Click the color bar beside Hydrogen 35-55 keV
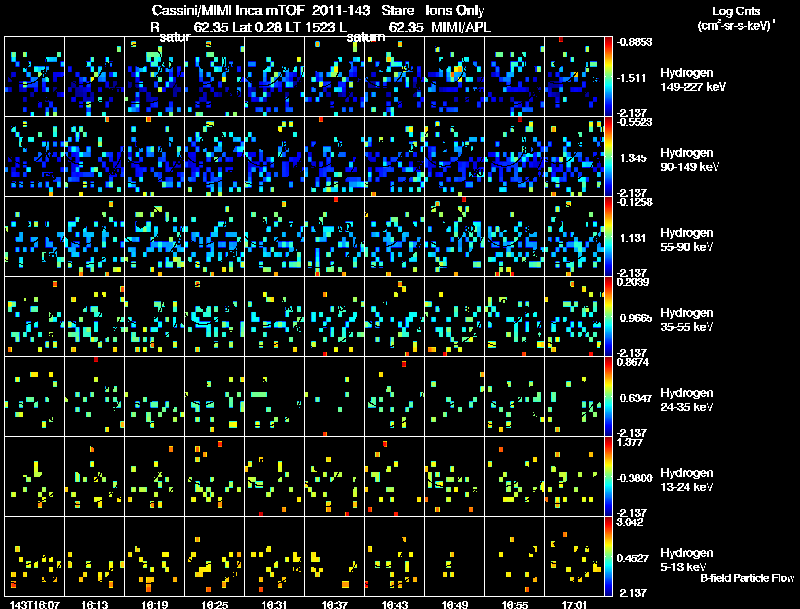 click(x=608, y=317)
